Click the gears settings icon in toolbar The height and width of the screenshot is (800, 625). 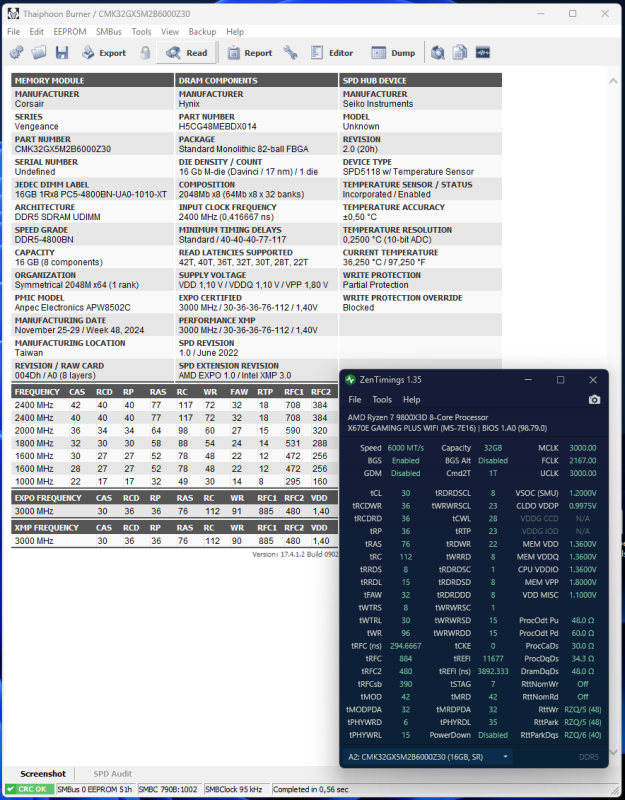[16, 53]
